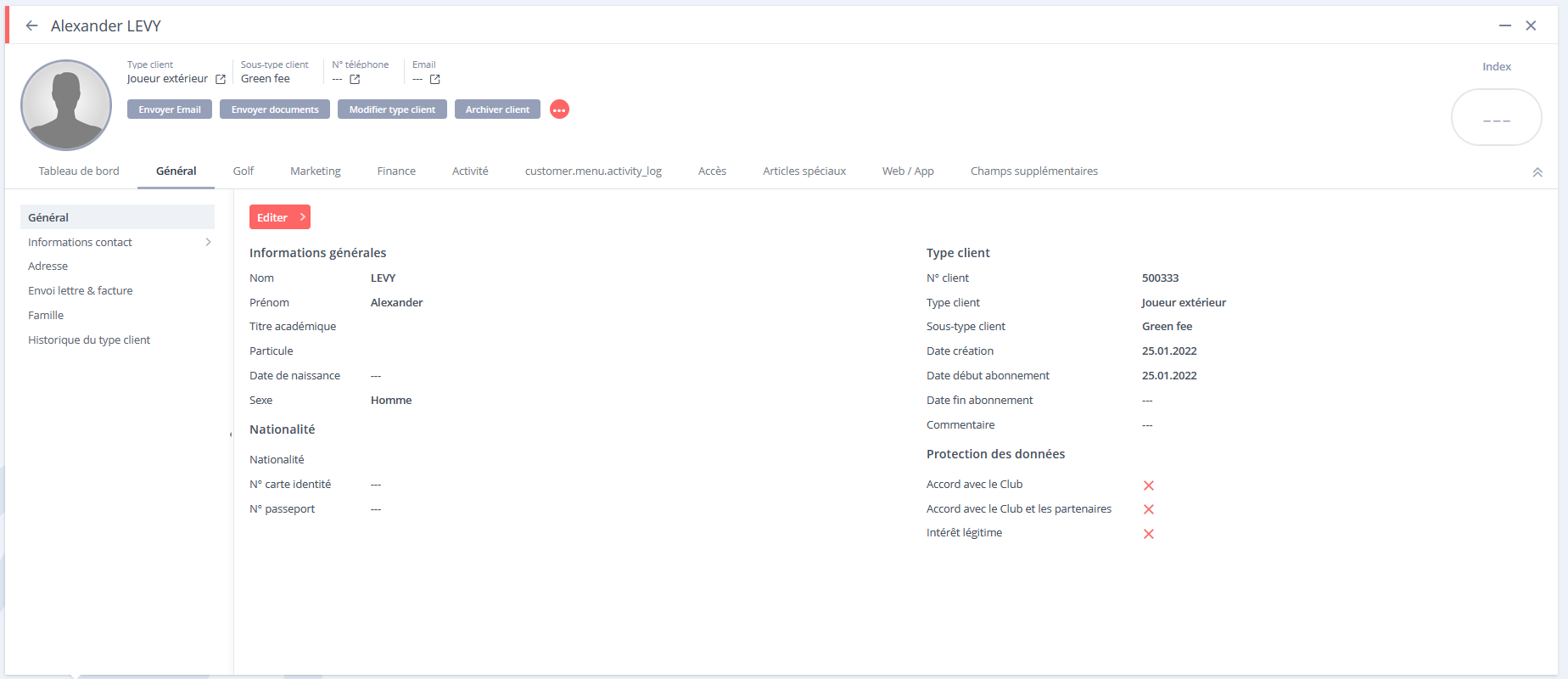The image size is (1568, 679).
Task: Open N° téléphone external link icon
Action: 355,79
